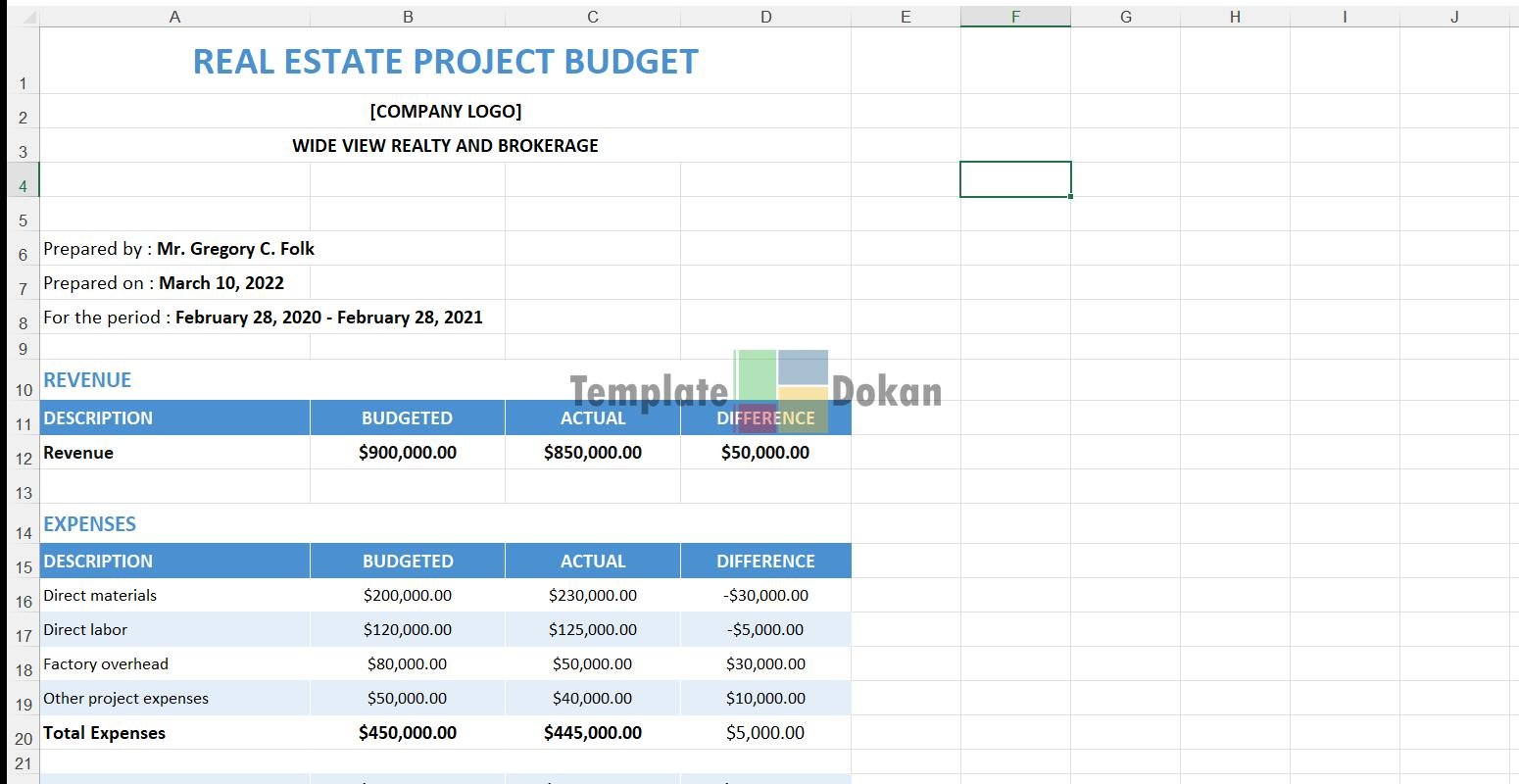This screenshot has height=784, width=1519.
Task: Click the REAL ESTATE PROJECT BUDGET title cell
Action: (x=445, y=62)
